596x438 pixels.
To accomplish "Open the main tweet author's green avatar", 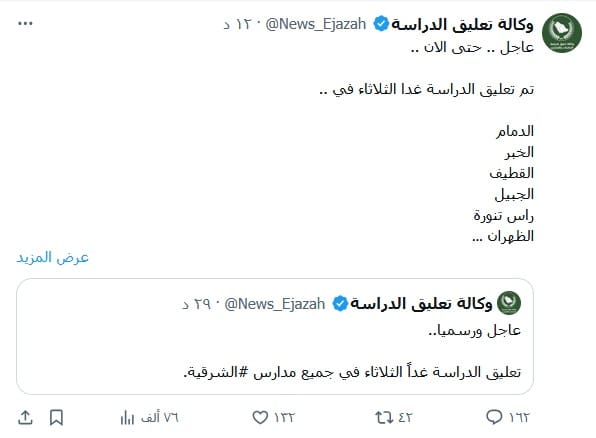I will coord(562,33).
